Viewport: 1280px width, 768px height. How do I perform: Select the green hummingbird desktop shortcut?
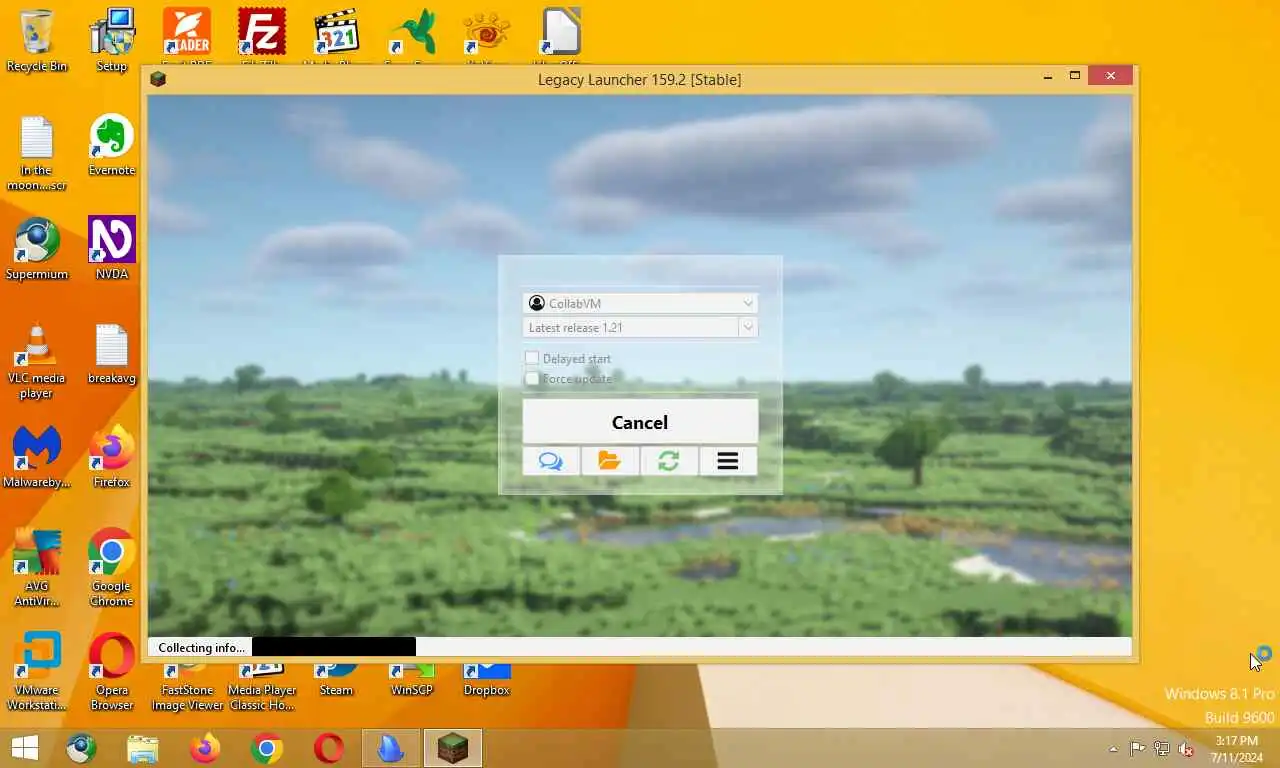tap(411, 36)
